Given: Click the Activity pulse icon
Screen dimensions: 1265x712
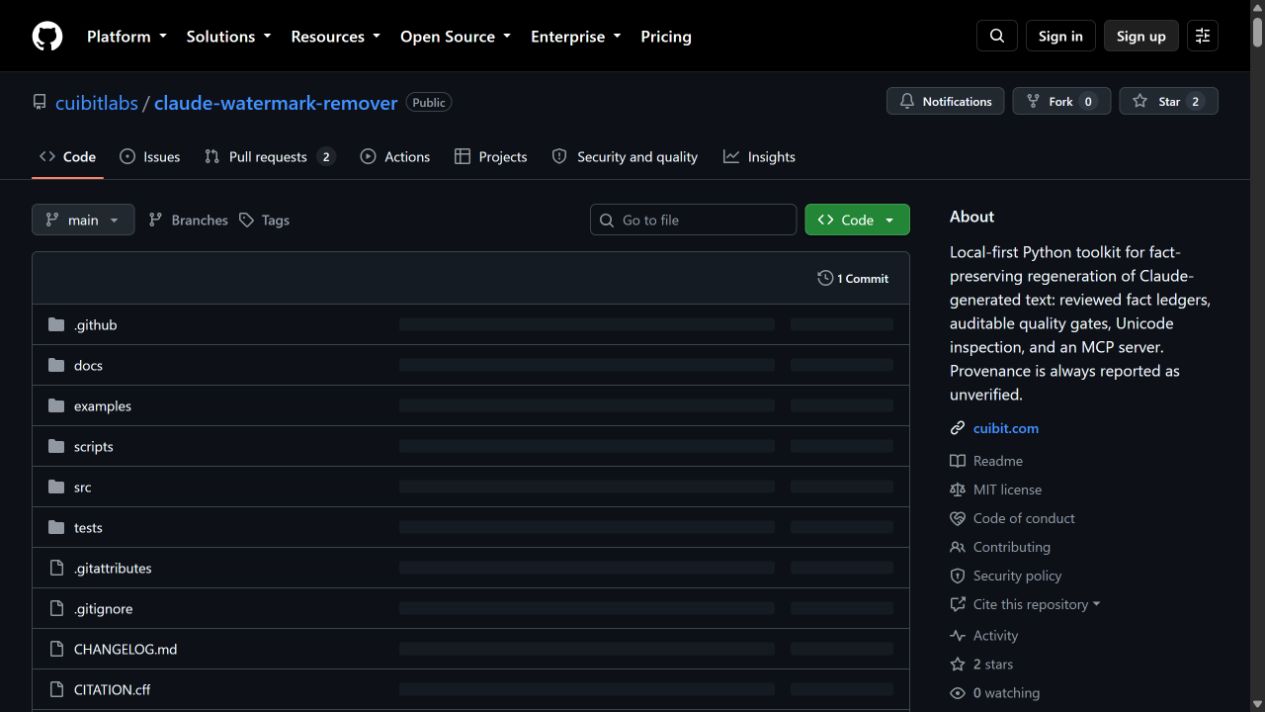Looking at the screenshot, I should click(x=957, y=636).
